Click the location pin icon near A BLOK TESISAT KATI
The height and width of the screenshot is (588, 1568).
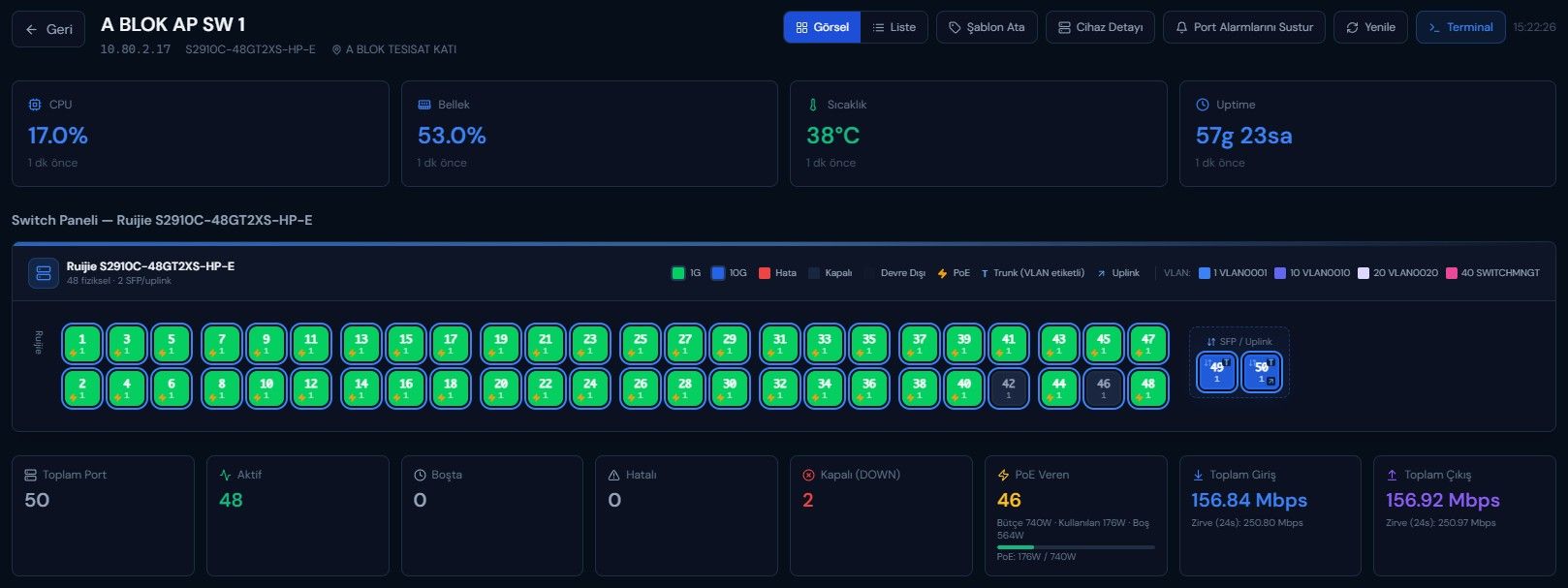(x=336, y=49)
